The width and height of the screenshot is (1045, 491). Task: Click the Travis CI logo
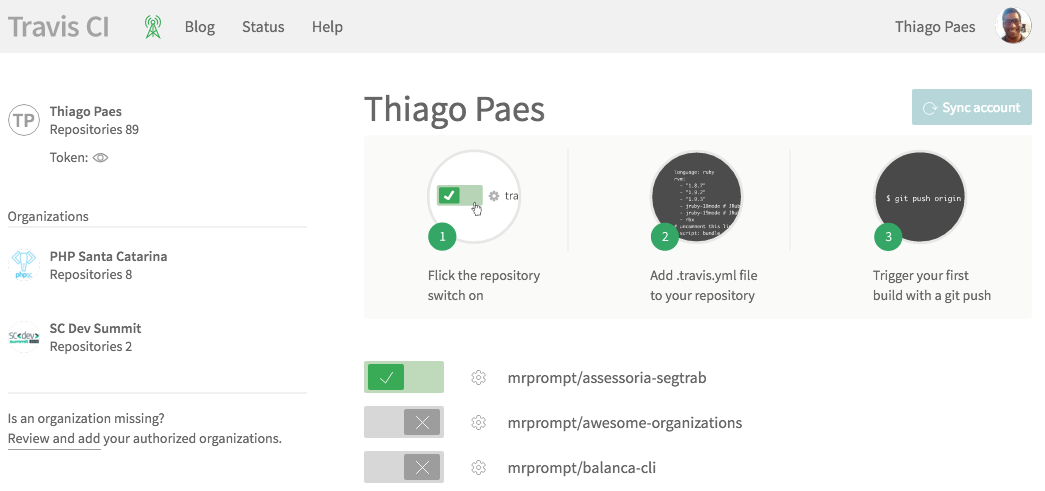[59, 27]
